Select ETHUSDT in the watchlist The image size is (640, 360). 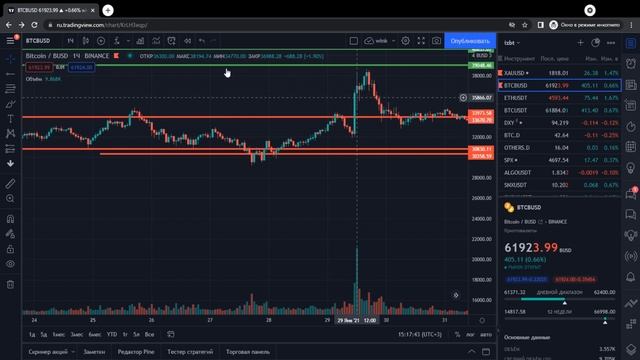pos(559,98)
